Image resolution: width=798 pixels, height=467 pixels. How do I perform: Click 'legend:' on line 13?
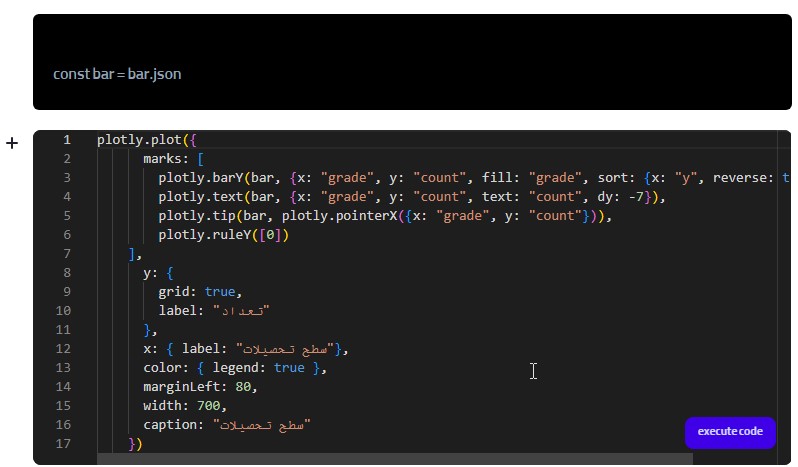click(x=240, y=368)
